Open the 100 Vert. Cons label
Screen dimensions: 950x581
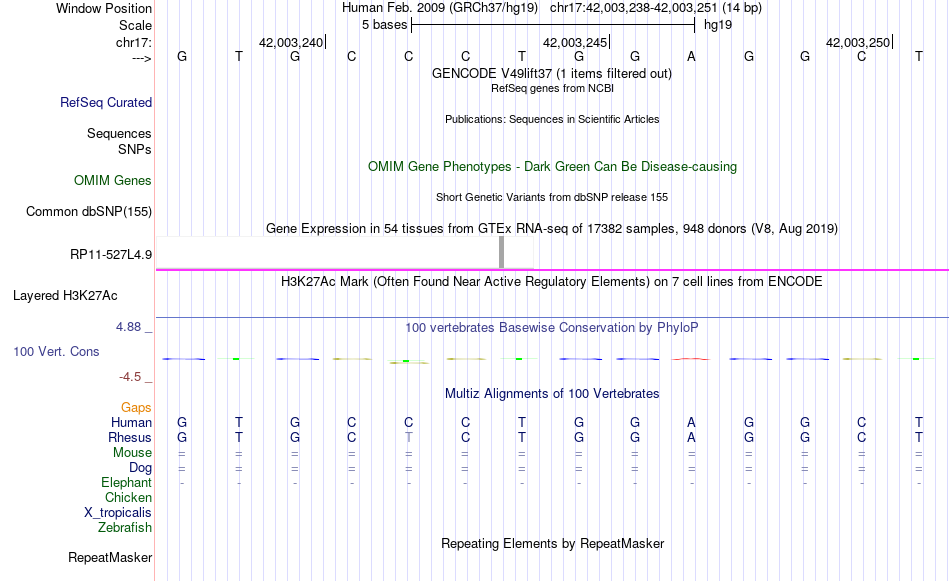(56, 351)
